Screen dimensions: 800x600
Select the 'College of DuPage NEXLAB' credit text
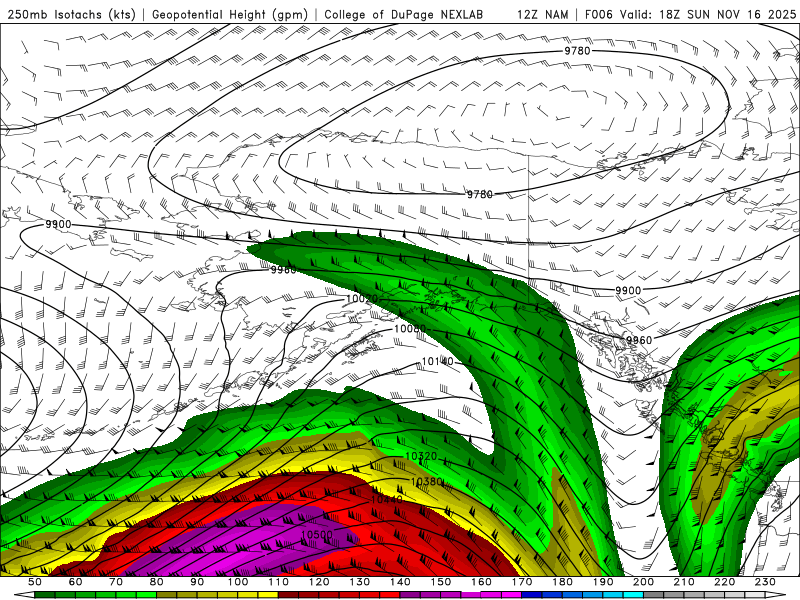point(404,15)
